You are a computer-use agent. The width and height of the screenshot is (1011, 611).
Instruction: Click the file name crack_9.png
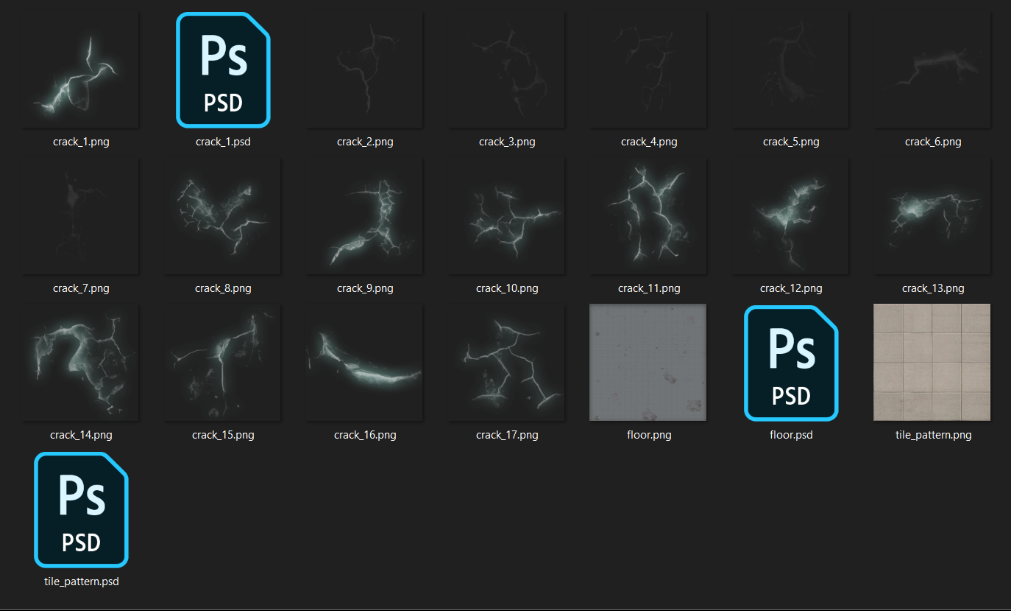click(x=365, y=288)
